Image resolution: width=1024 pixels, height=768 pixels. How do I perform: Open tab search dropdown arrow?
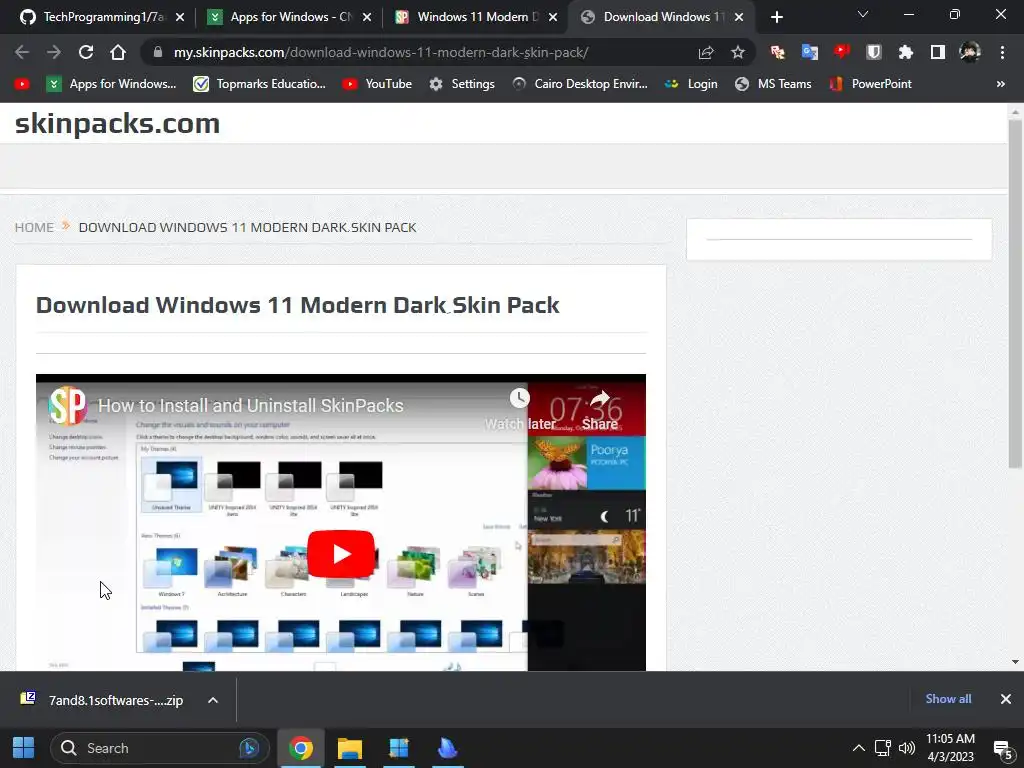pyautogui.click(x=863, y=14)
